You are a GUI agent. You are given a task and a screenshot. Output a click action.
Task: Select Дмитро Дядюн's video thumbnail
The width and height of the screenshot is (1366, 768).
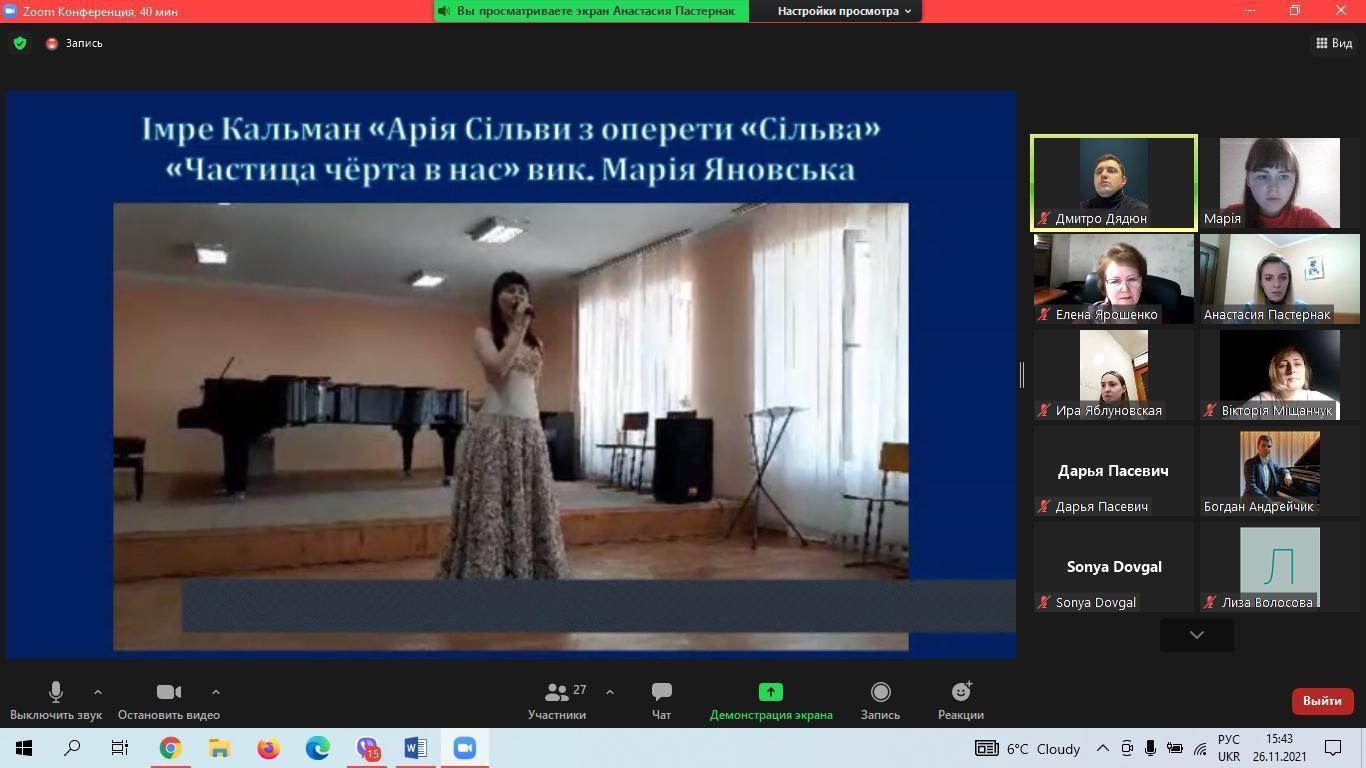1114,183
